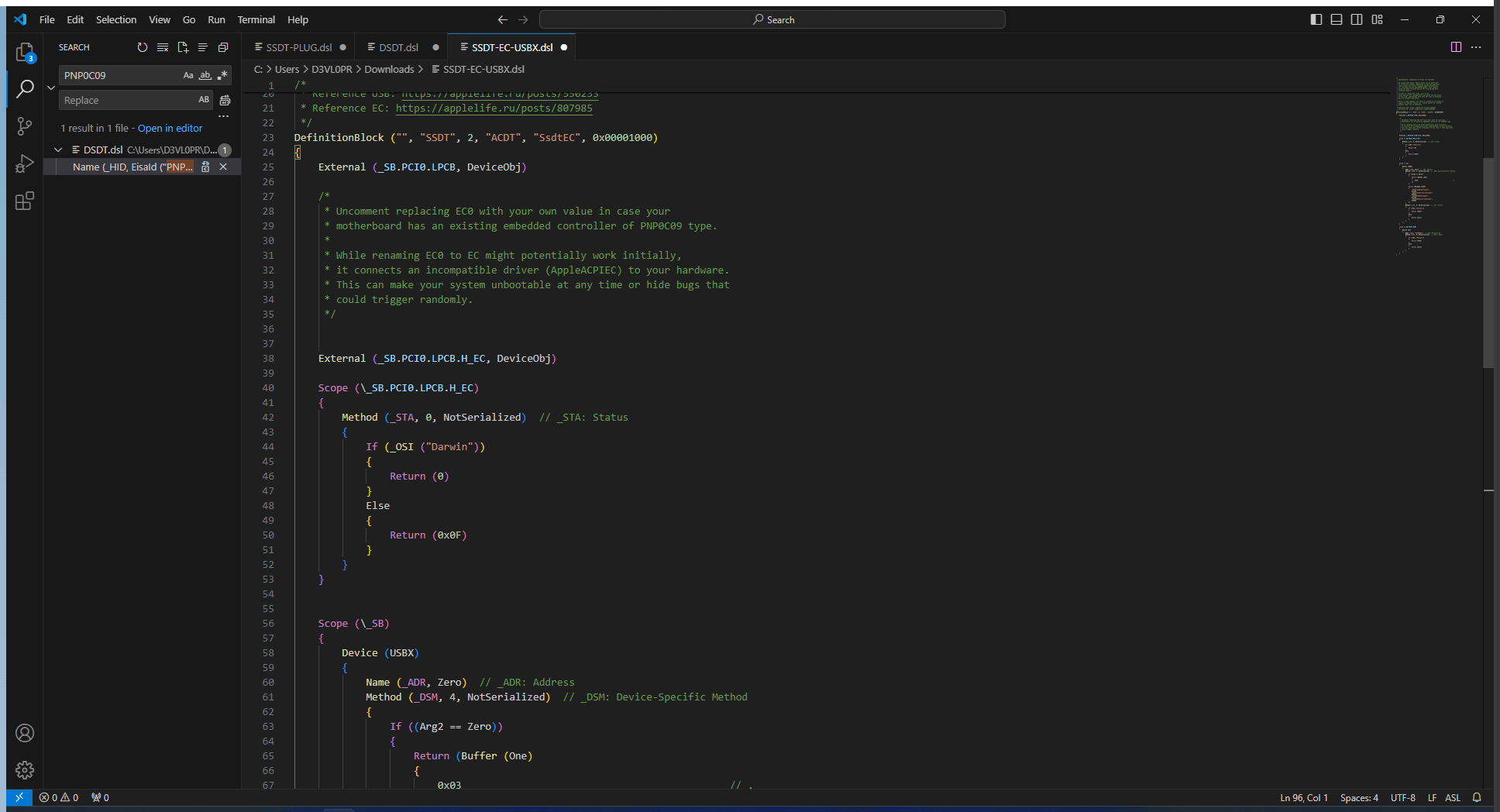Clear search results in Search panel

(x=163, y=47)
